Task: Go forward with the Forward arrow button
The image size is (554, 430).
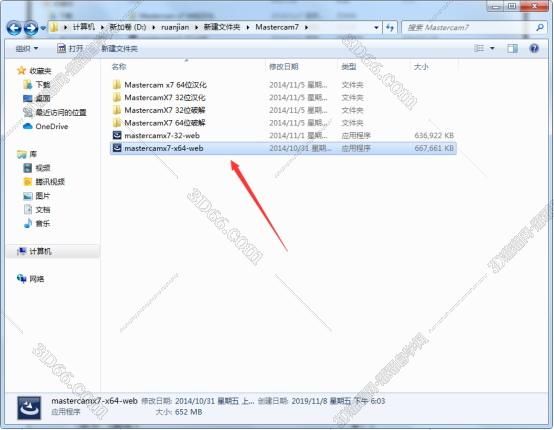Action: click(31, 28)
